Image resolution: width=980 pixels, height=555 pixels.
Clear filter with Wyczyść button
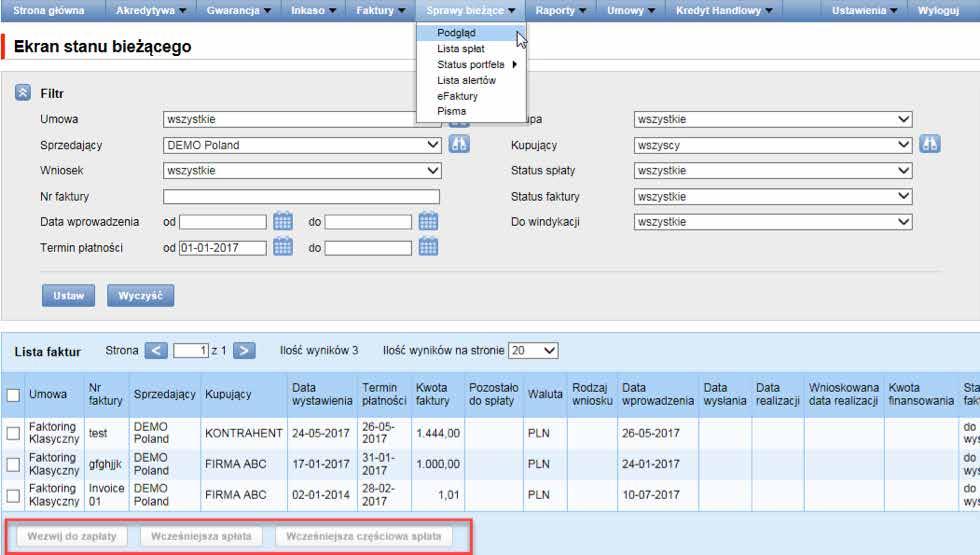[x=140, y=296]
